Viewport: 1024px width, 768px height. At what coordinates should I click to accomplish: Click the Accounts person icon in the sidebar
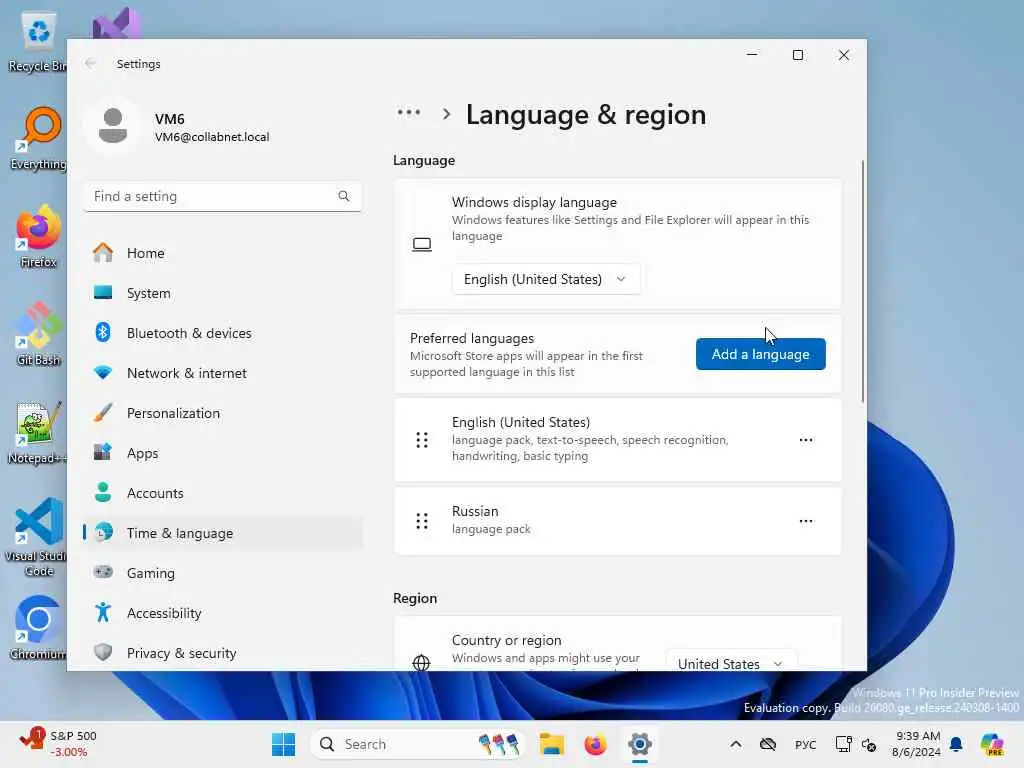point(103,492)
